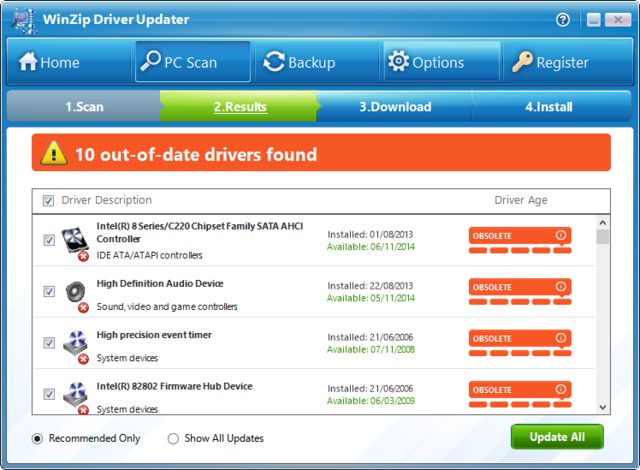
Task: Select the 1.Scan step
Action: [x=84, y=106]
